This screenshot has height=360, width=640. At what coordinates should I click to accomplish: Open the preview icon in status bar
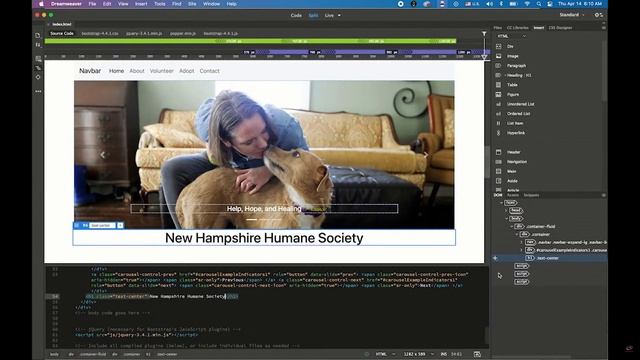click(x=477, y=354)
